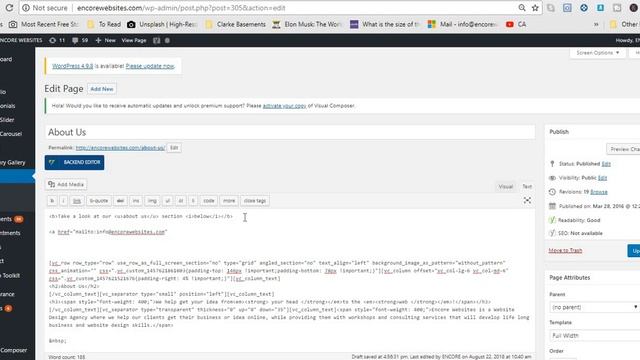Click the more quicktag button
Viewport: 640px width, 360px height.
(229, 201)
